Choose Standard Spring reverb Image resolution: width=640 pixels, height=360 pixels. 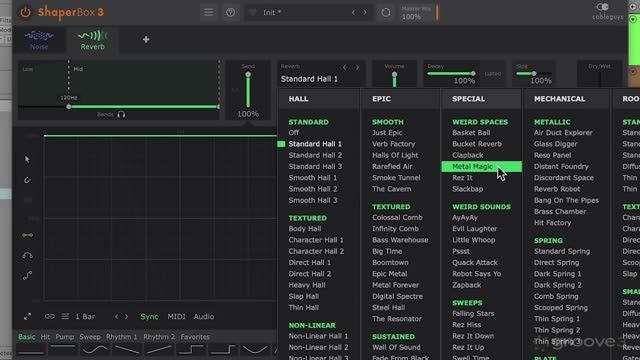pyautogui.click(x=562, y=251)
